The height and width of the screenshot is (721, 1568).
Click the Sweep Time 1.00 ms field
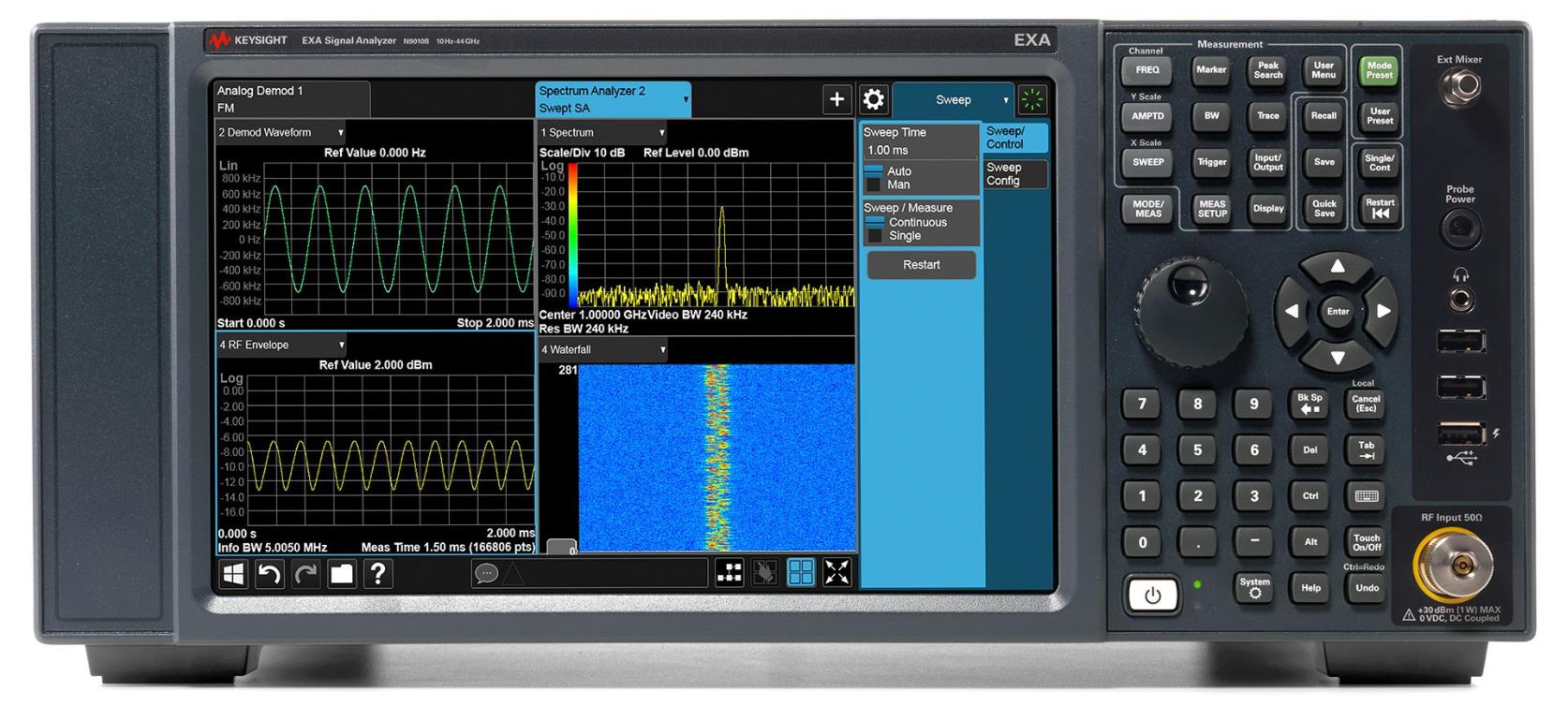(918, 151)
